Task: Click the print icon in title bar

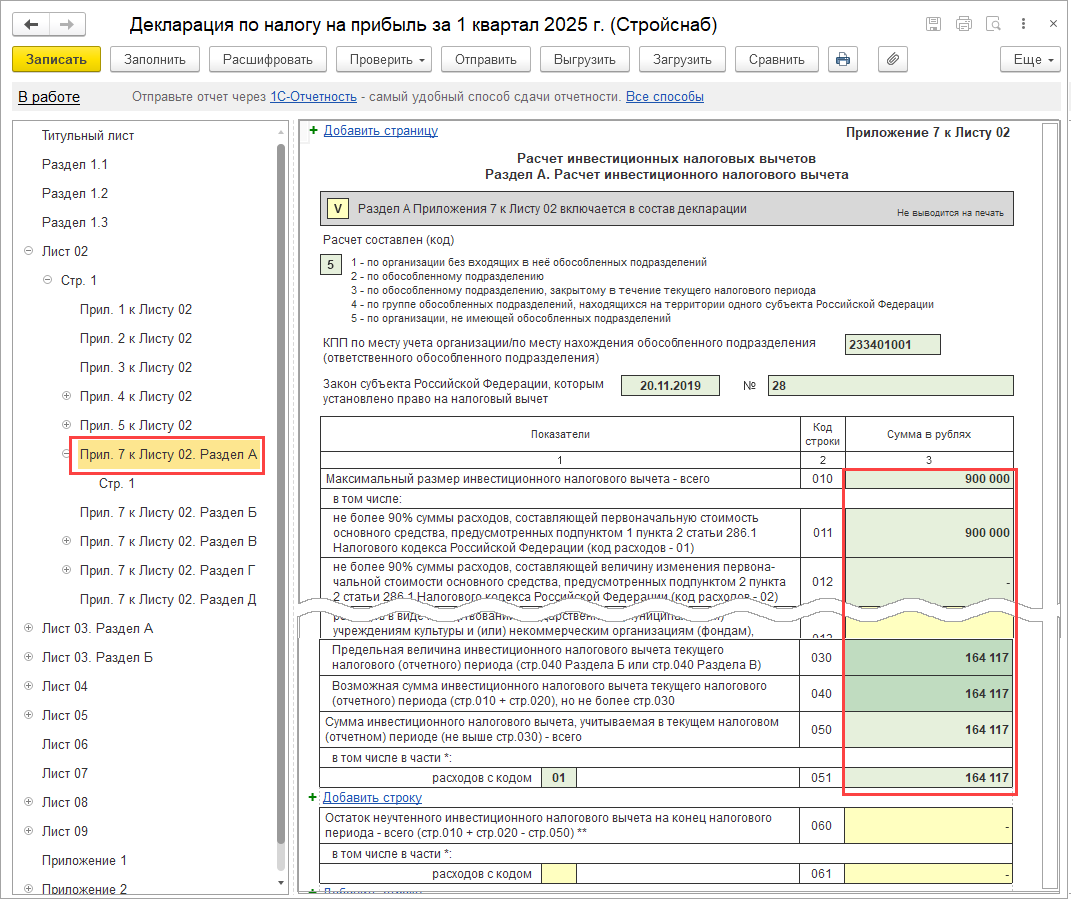Action: coord(963,24)
